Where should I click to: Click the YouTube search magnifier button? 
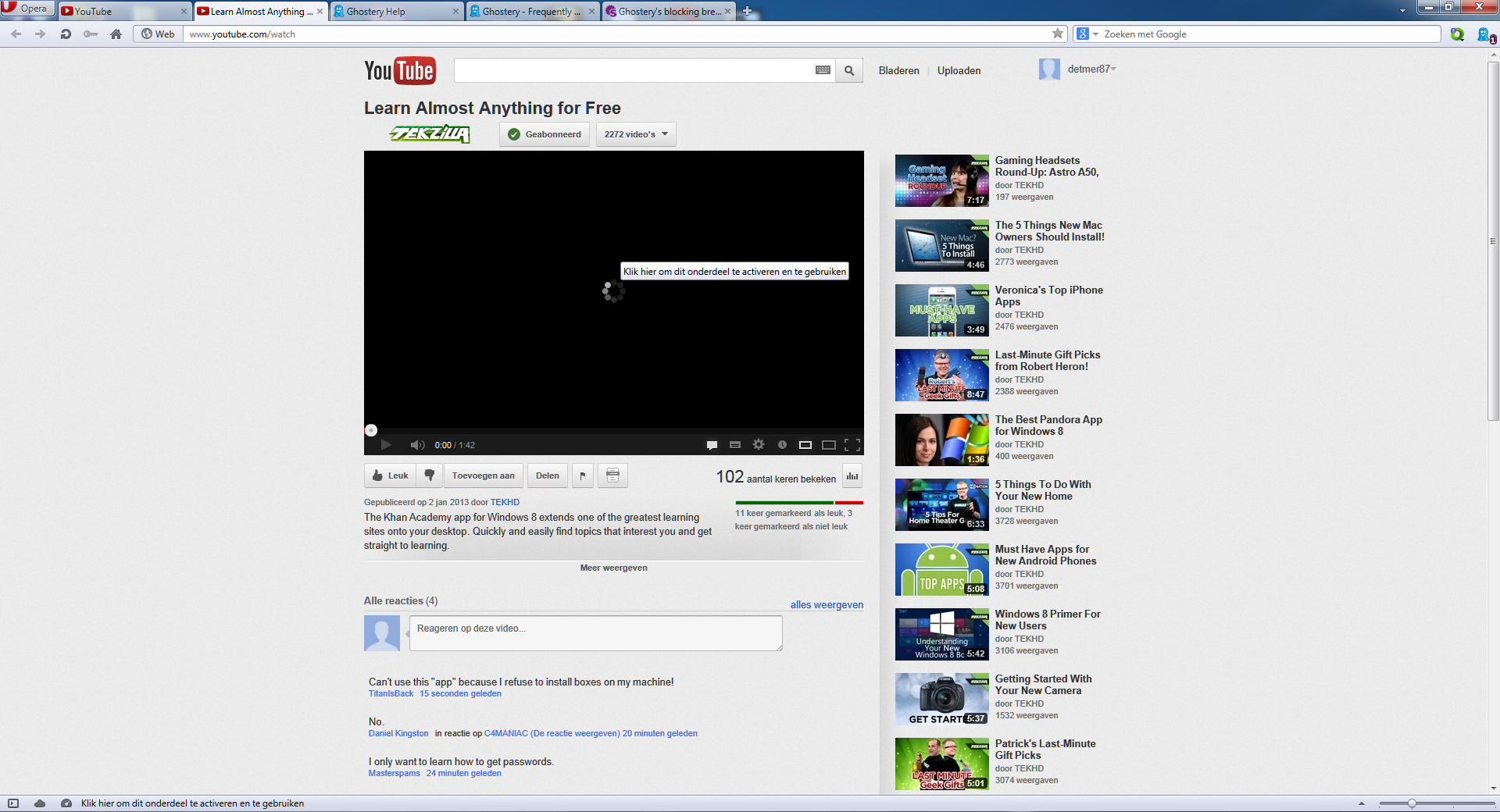848,70
